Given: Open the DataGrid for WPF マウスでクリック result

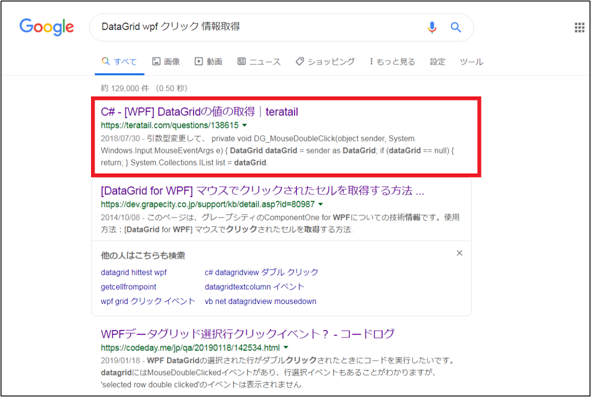Looking at the screenshot, I should pyautogui.click(x=262, y=191).
